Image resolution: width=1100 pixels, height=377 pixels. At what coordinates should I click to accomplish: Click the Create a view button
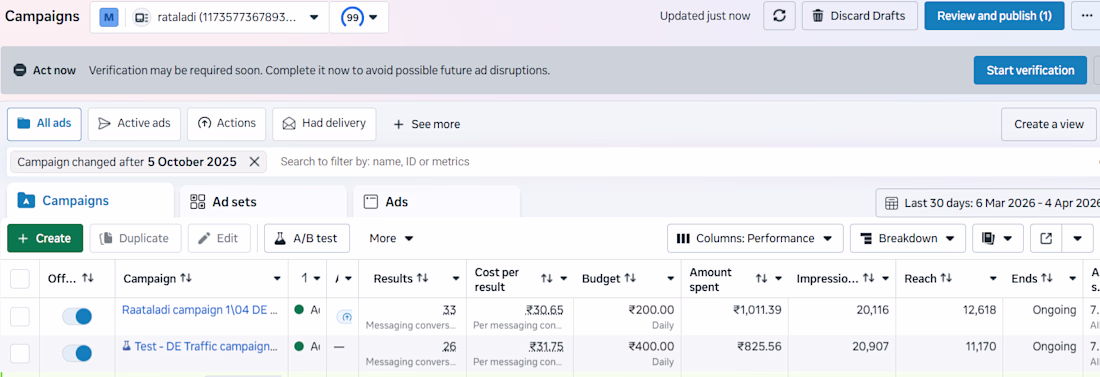(x=1049, y=124)
